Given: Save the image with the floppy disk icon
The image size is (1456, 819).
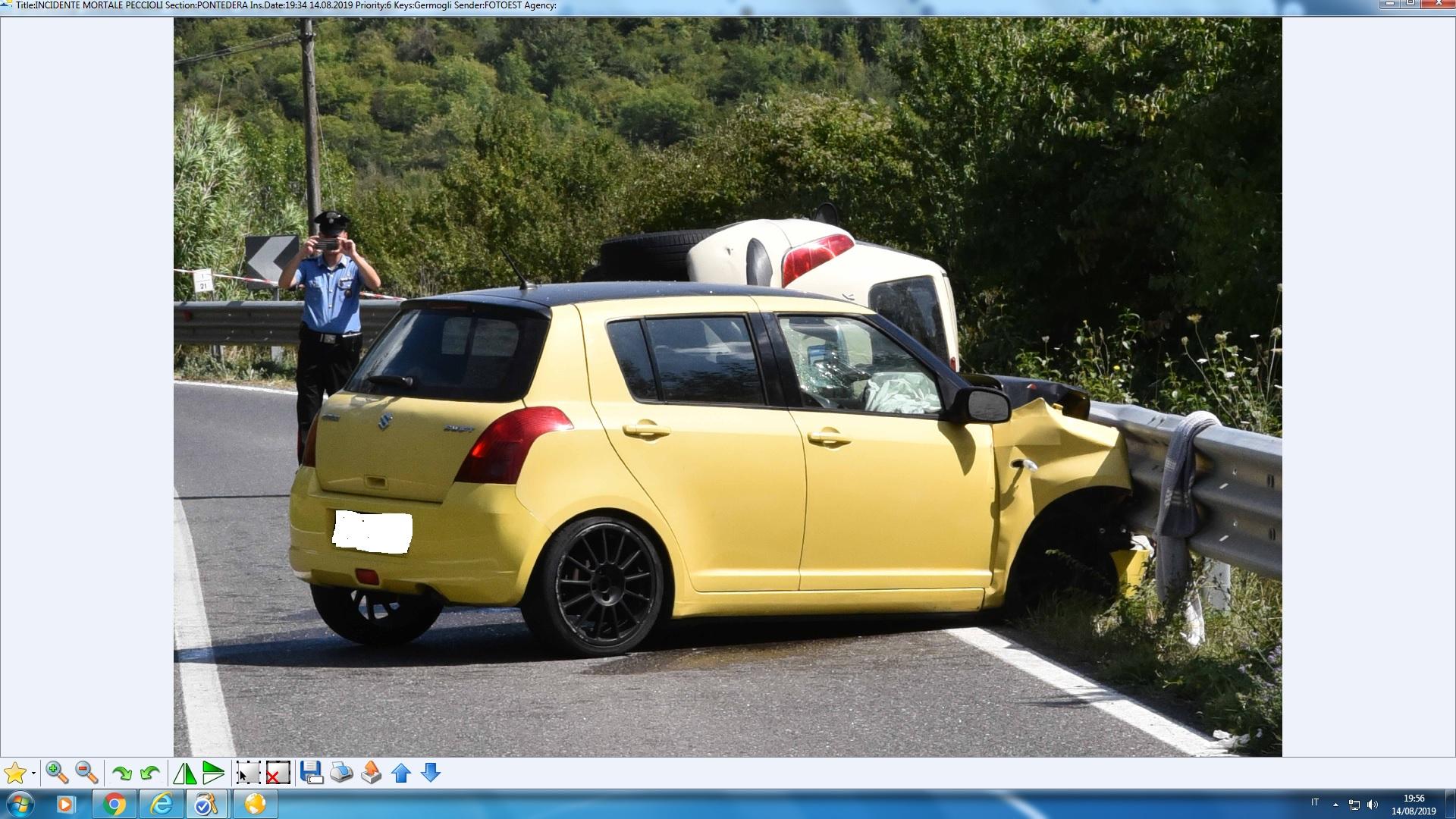Looking at the screenshot, I should [x=312, y=773].
